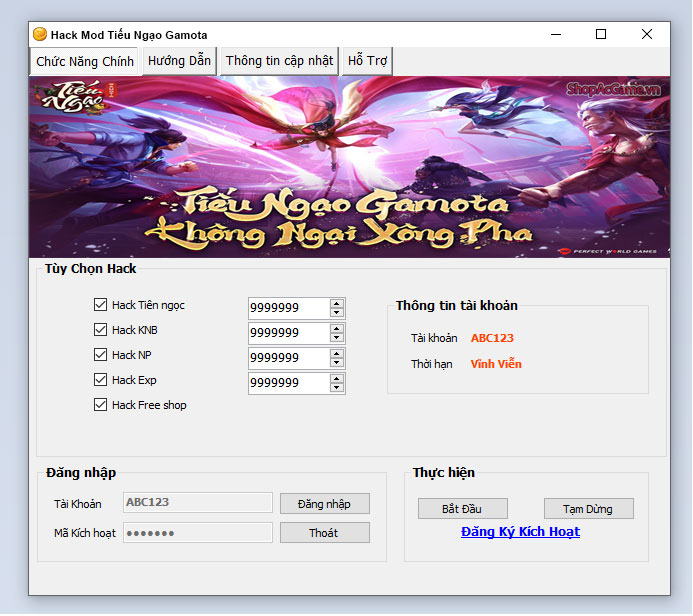Click the account name ABC123 in red
Viewport: 693px width, 616px height.
tap(492, 338)
